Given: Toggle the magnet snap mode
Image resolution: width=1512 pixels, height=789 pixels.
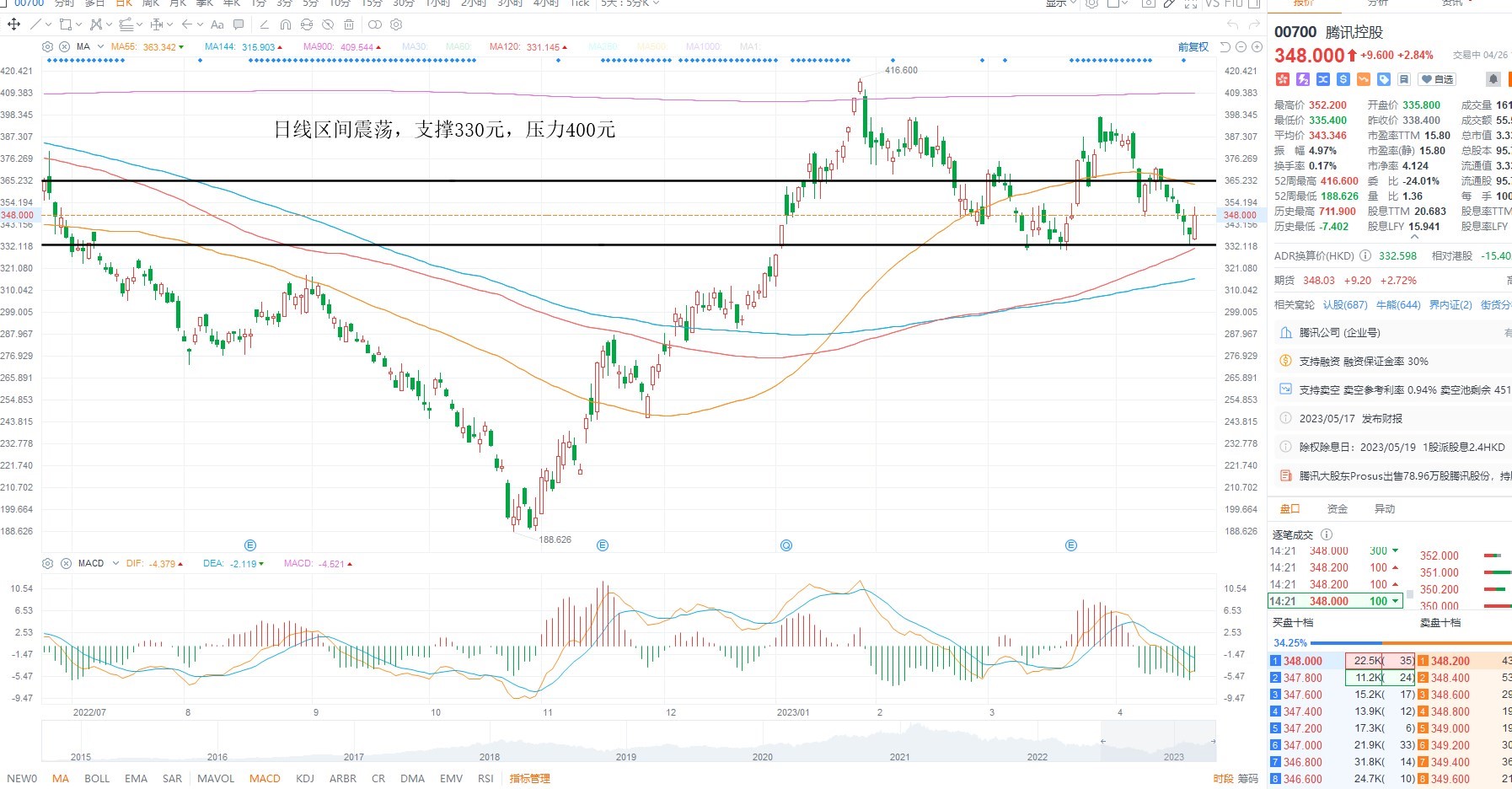Looking at the screenshot, I should 286,24.
